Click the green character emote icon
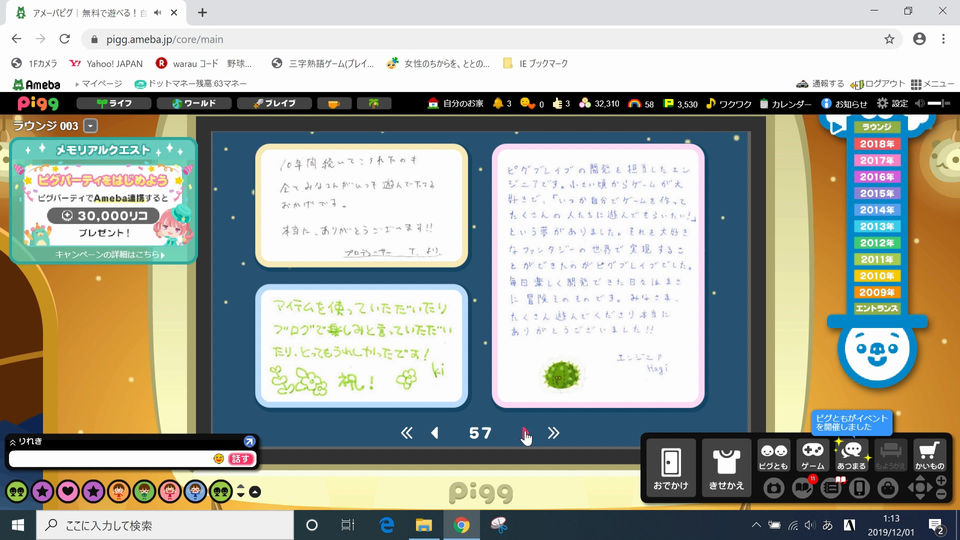 pos(144,491)
